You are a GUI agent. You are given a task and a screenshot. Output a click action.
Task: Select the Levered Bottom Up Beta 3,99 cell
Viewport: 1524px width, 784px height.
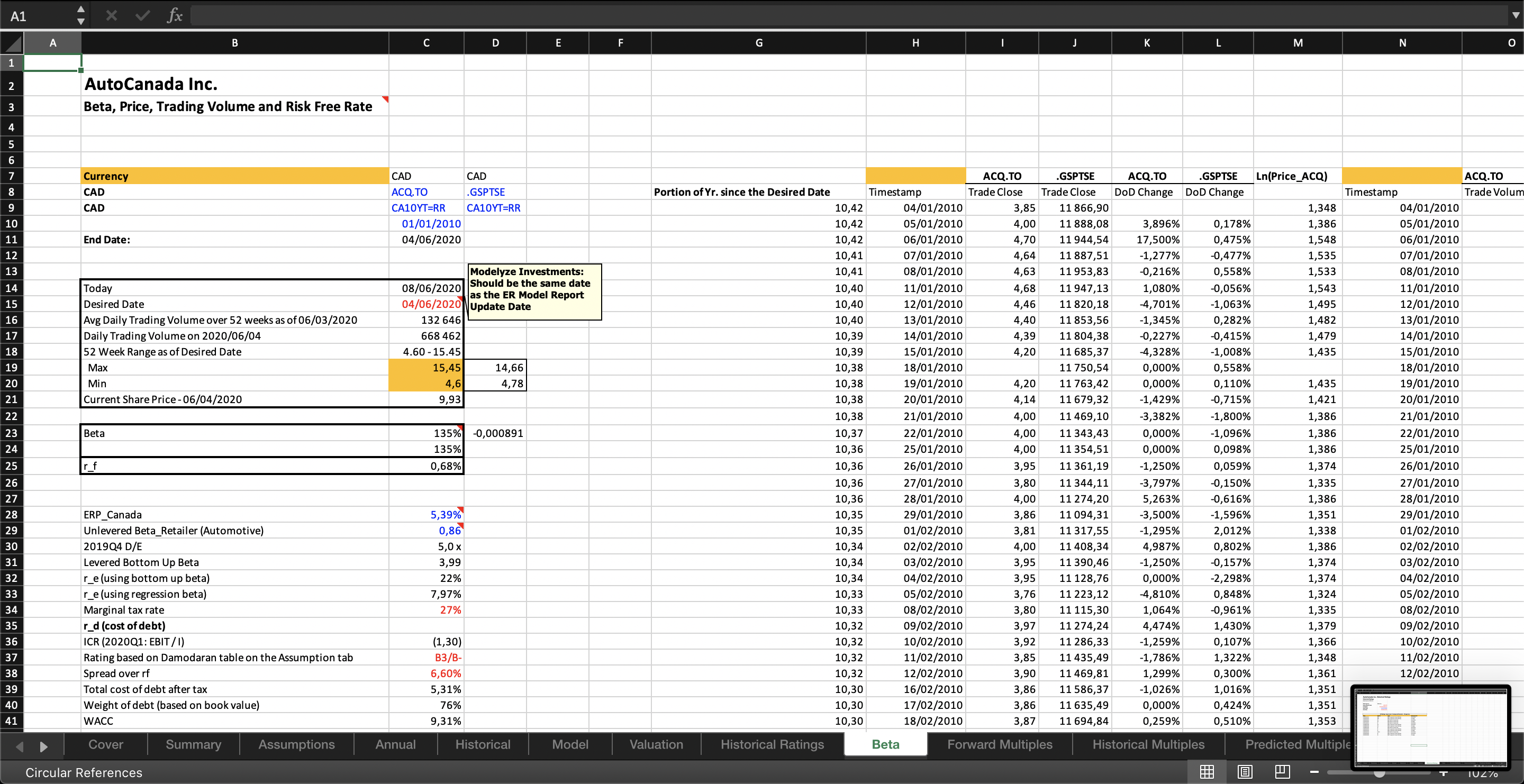tap(427, 562)
